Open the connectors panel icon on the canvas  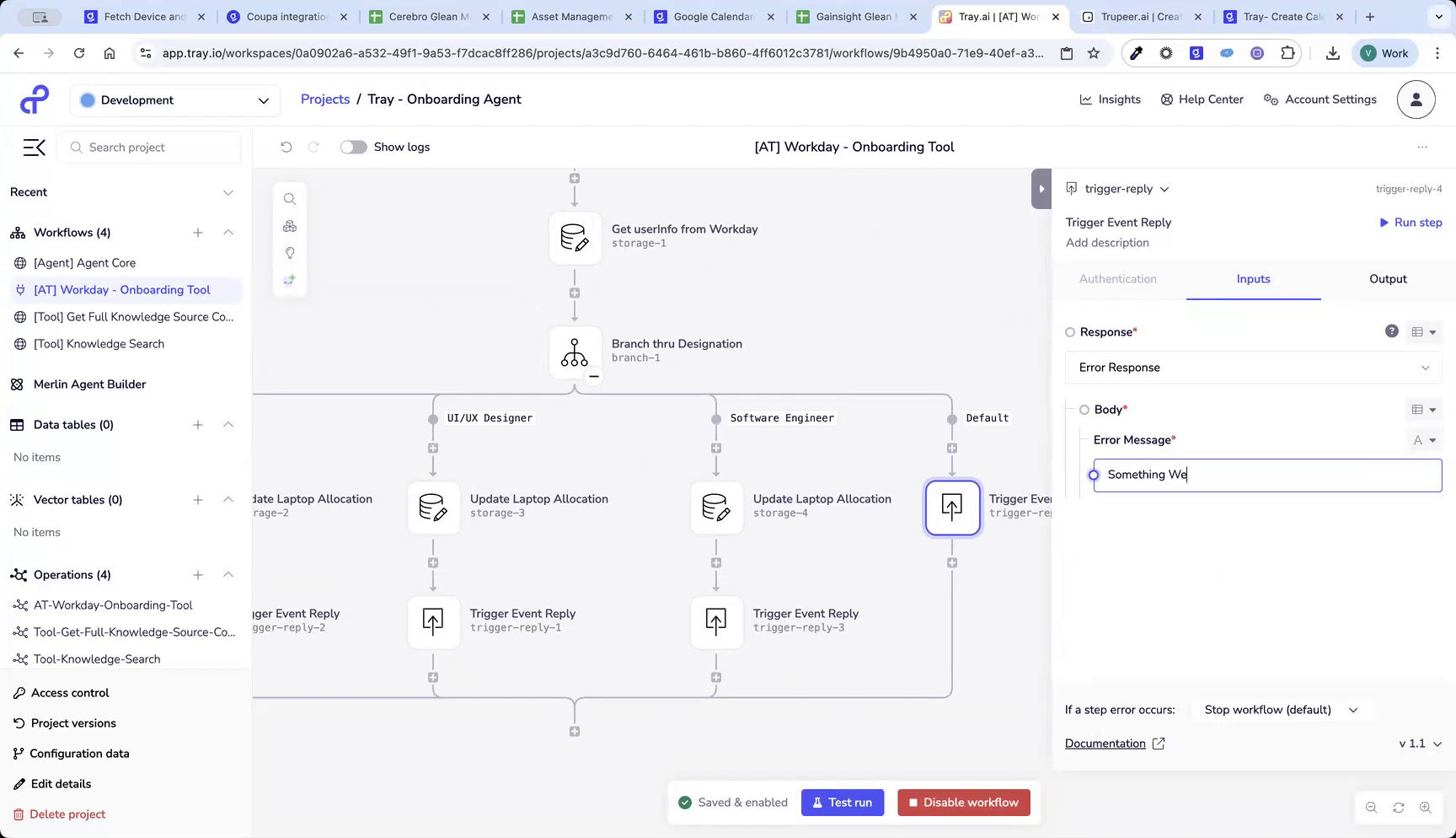point(290,226)
